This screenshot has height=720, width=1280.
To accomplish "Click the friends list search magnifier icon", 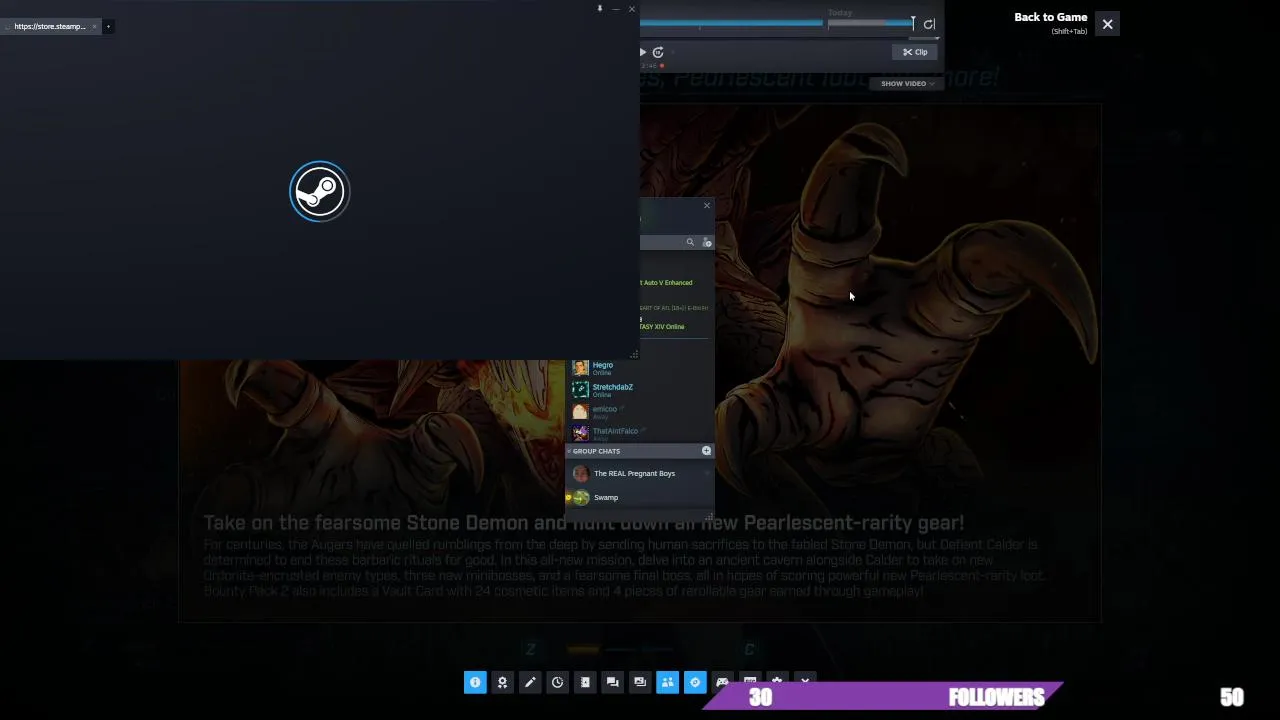I will point(690,242).
